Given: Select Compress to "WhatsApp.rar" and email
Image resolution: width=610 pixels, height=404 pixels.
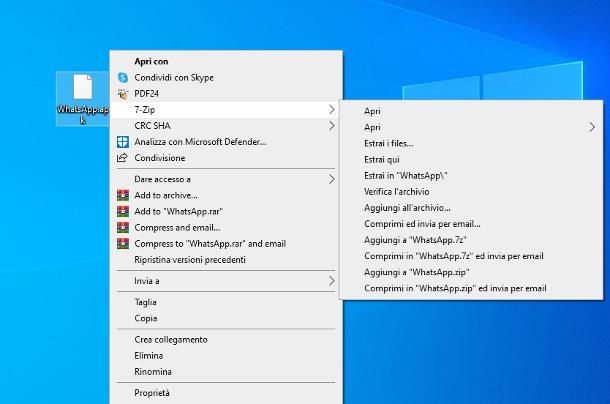Looking at the screenshot, I should click(226, 244).
